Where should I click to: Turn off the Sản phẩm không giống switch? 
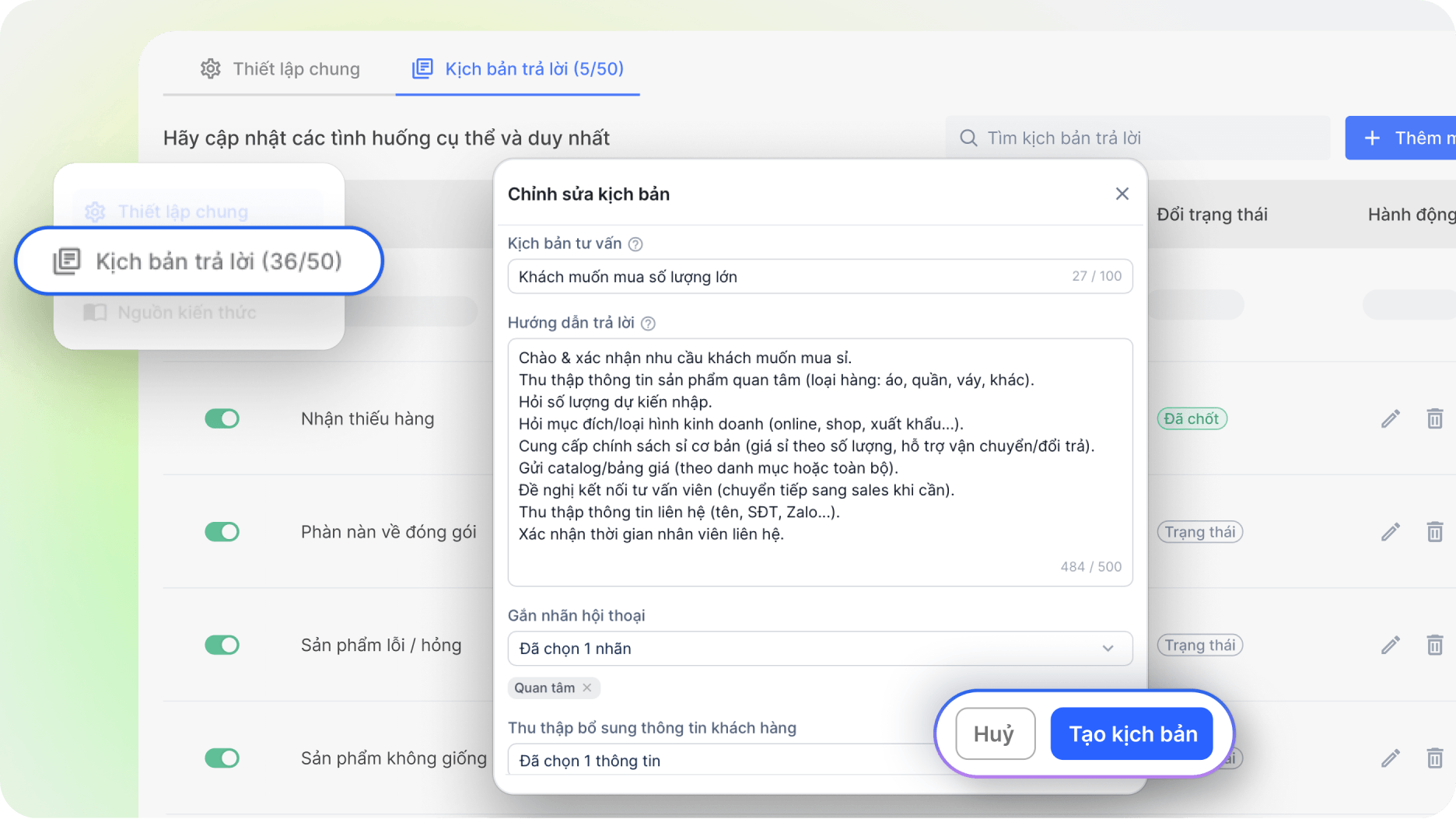coord(222,758)
